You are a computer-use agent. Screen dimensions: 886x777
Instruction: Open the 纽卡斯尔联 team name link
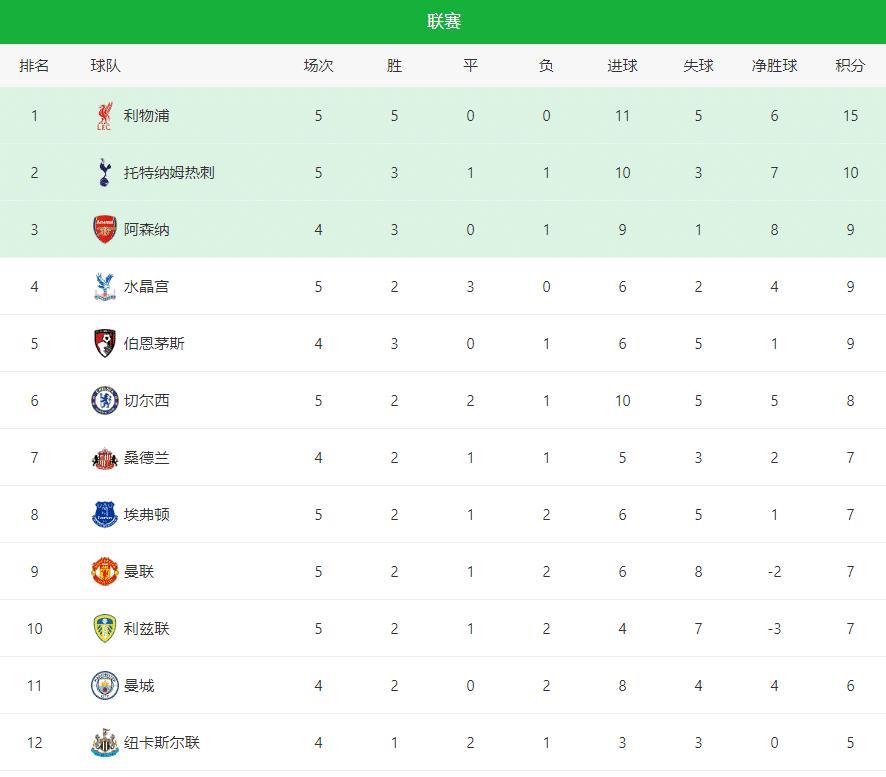click(162, 743)
